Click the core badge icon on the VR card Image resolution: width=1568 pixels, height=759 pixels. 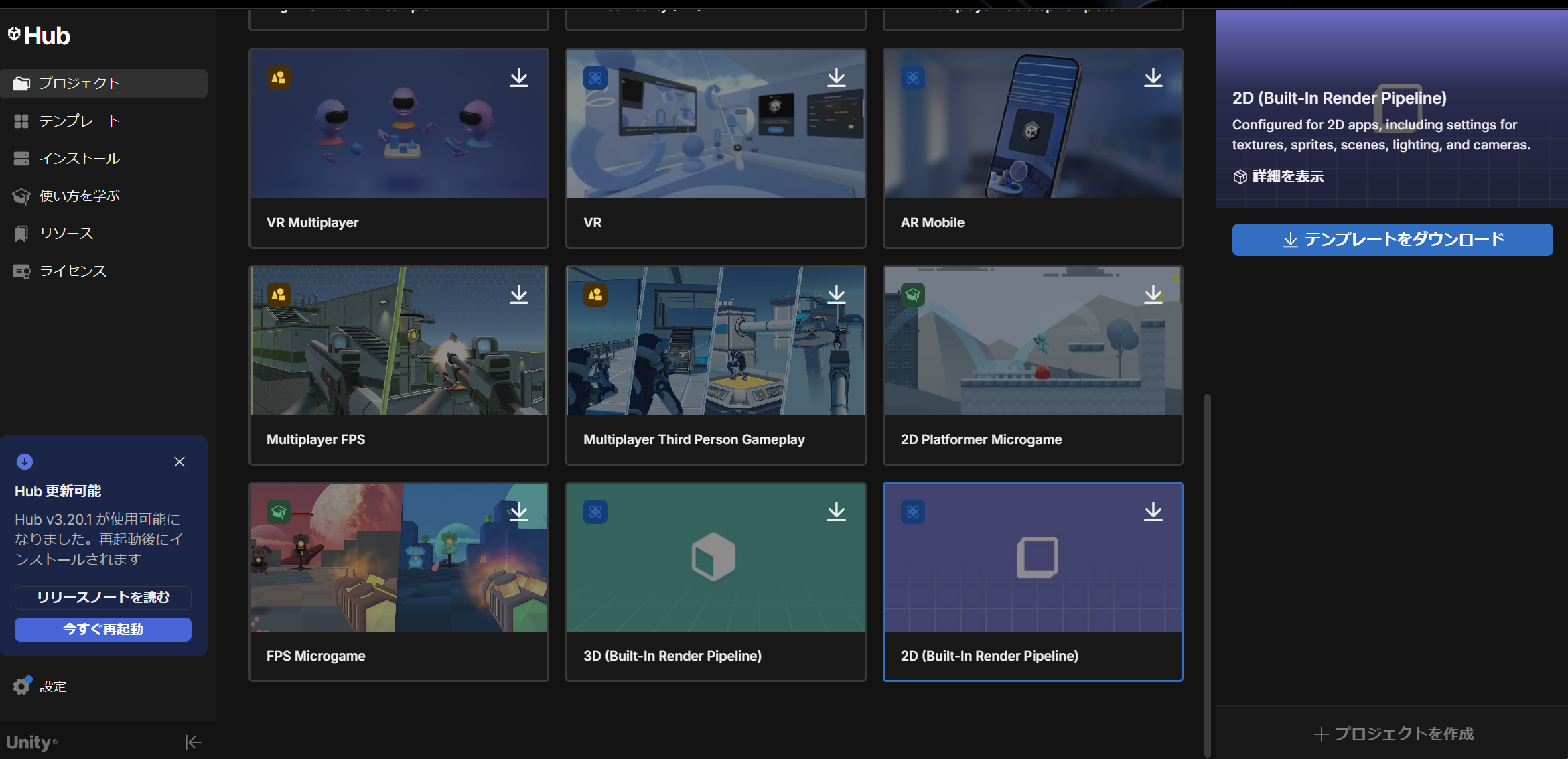(595, 78)
